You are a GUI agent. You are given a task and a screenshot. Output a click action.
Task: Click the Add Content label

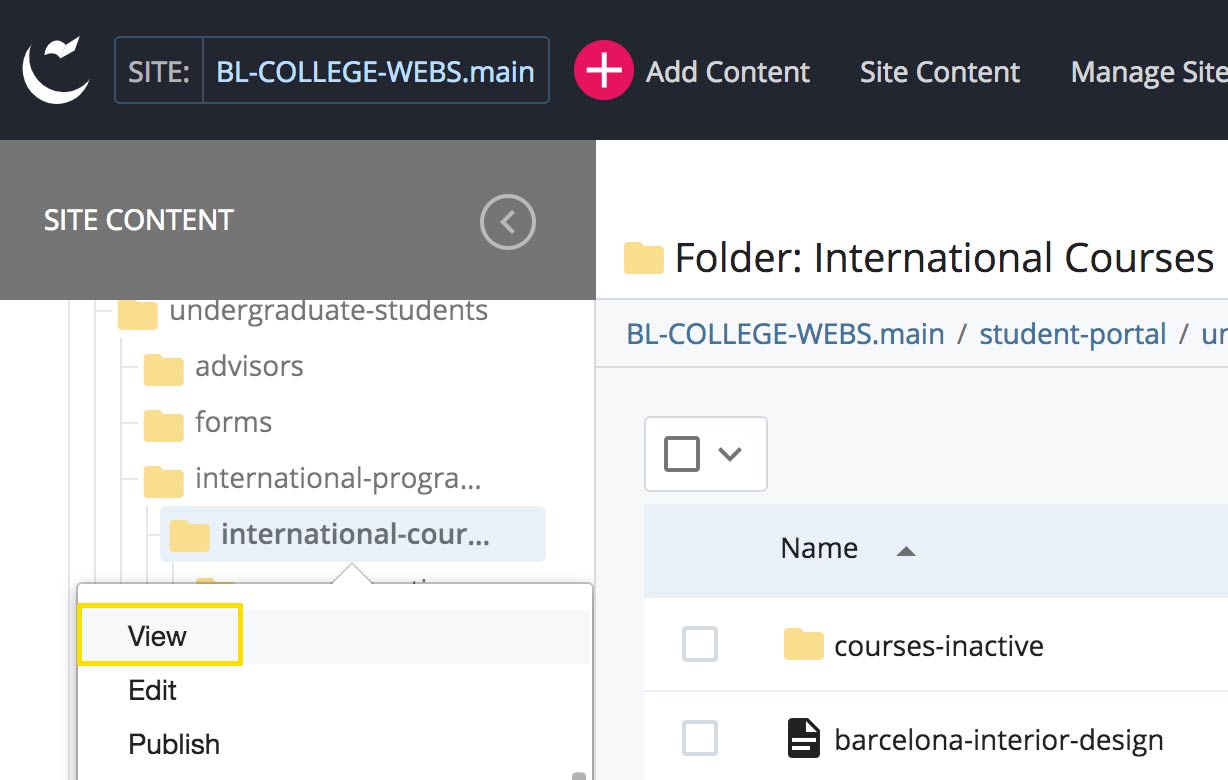tap(728, 71)
